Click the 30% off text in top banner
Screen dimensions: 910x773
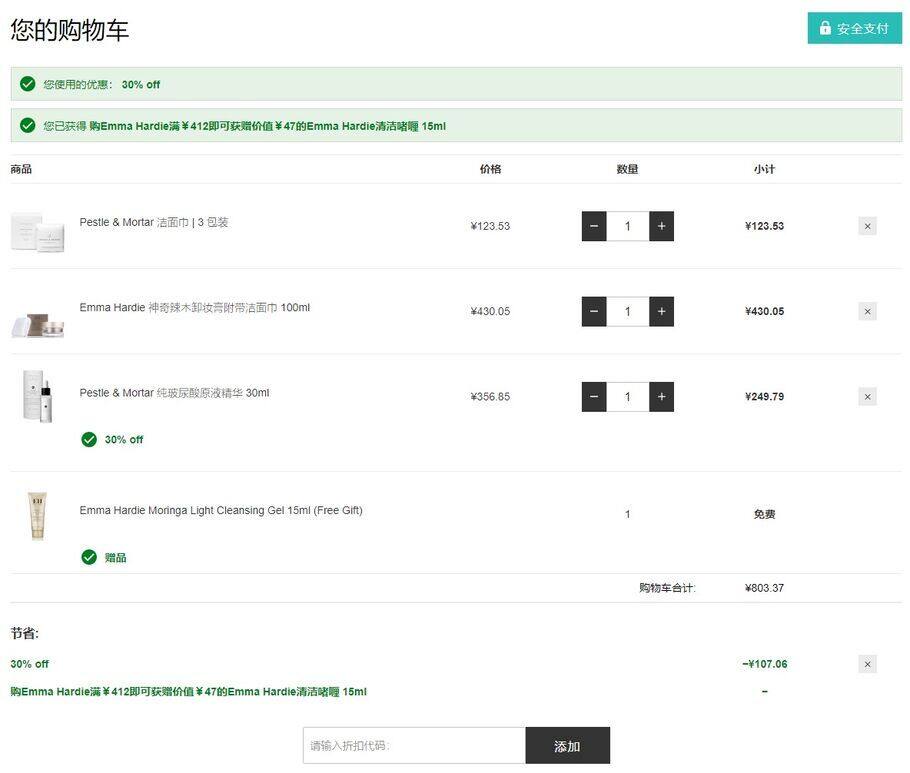[140, 84]
